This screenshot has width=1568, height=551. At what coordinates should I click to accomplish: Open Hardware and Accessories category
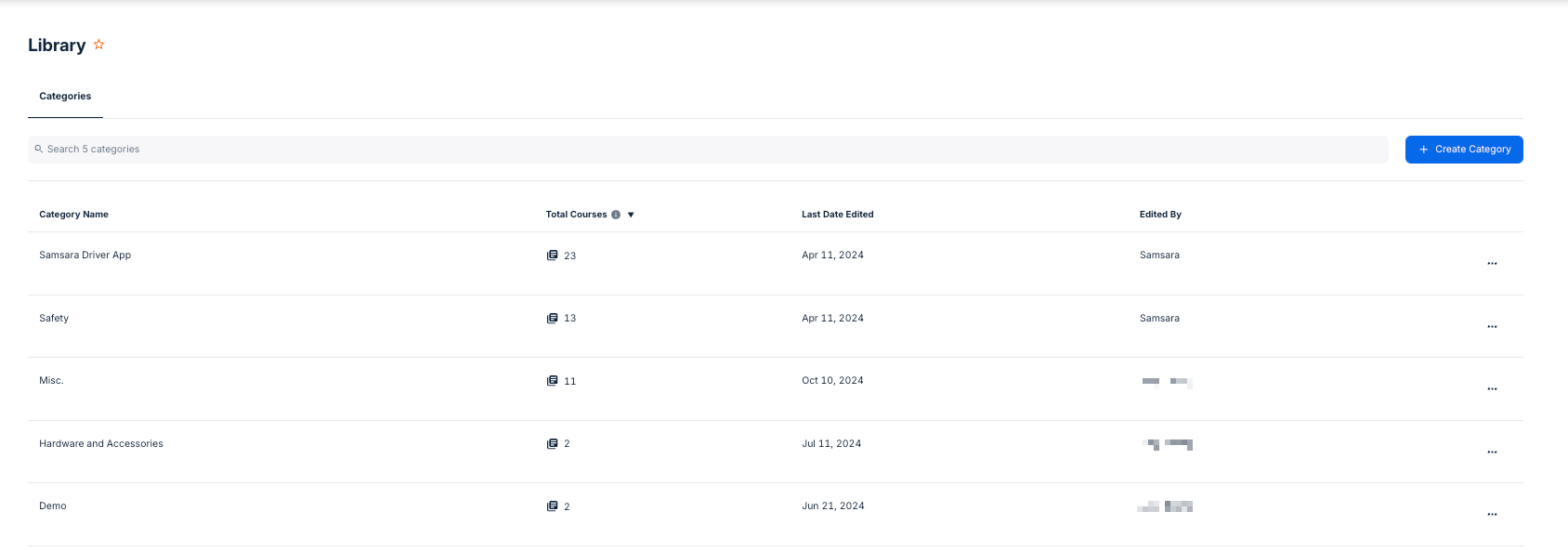(101, 443)
